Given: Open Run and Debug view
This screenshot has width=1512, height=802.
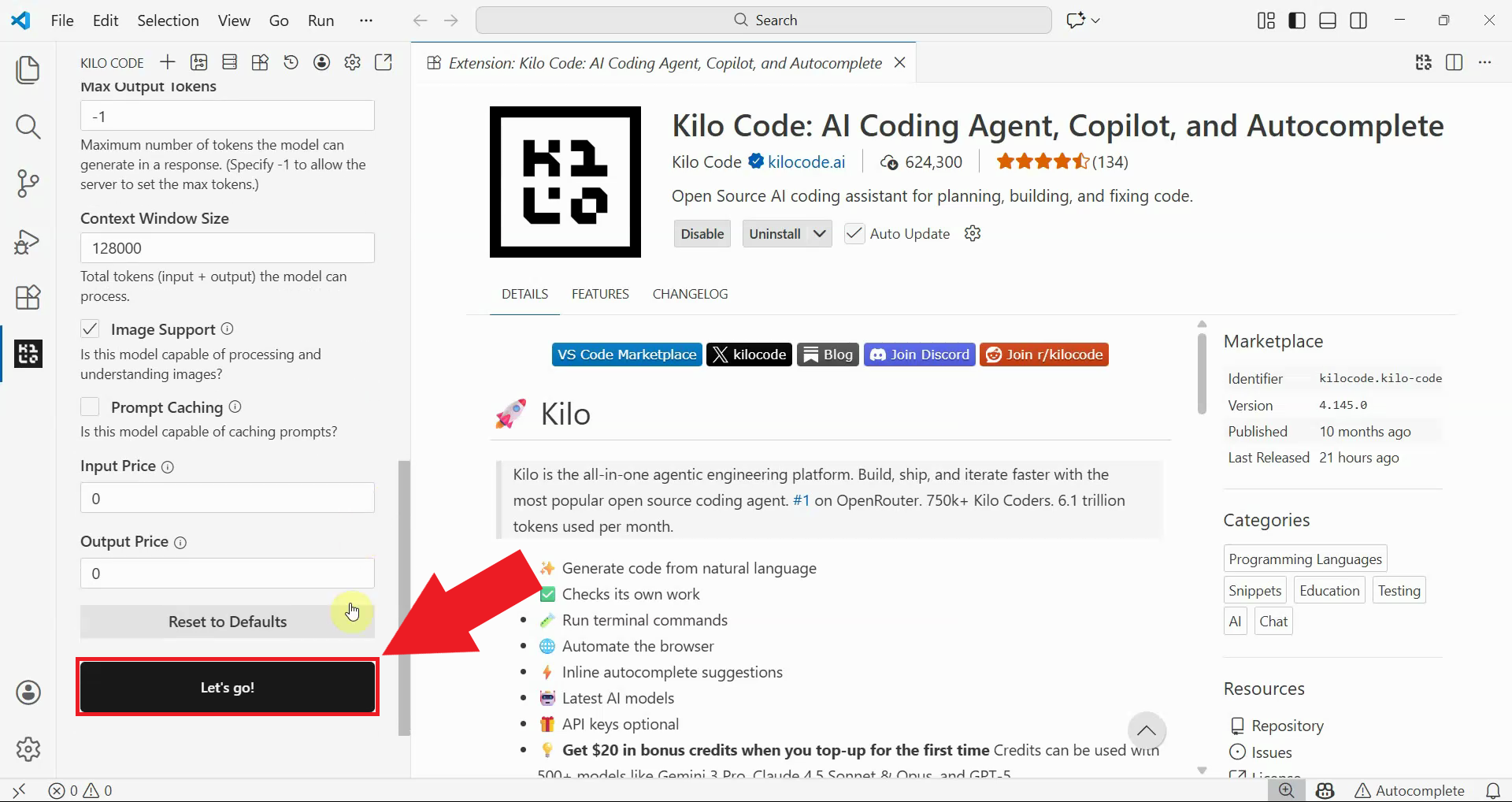Looking at the screenshot, I should click(x=28, y=241).
